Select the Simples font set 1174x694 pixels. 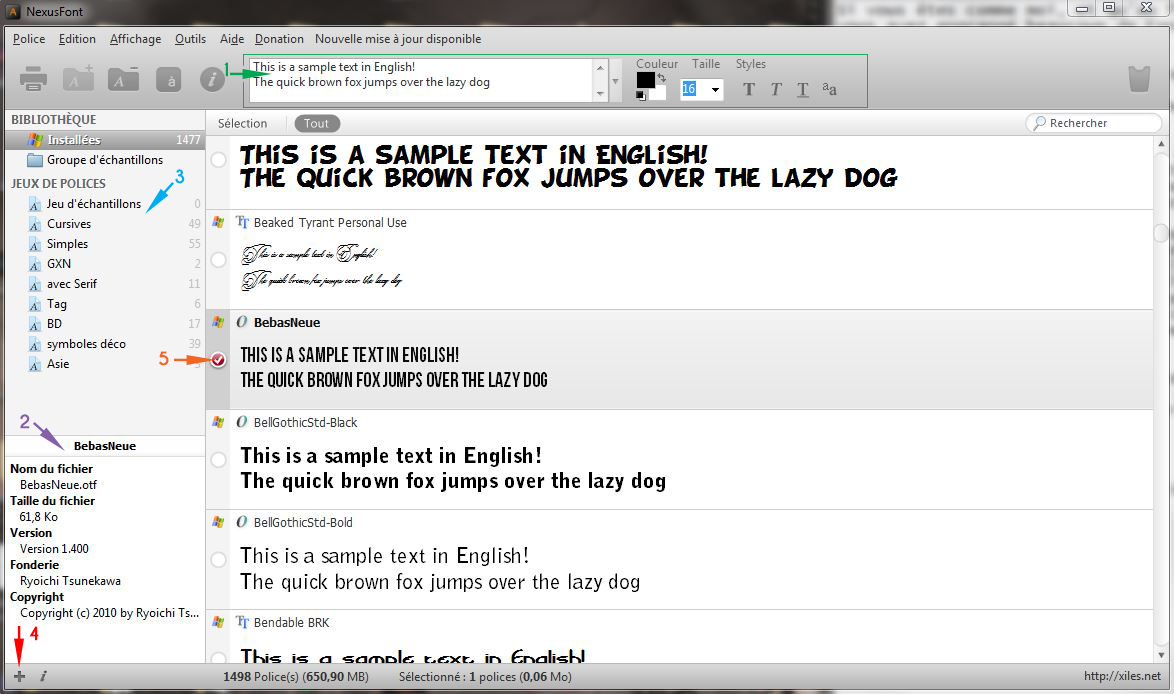tap(105, 244)
